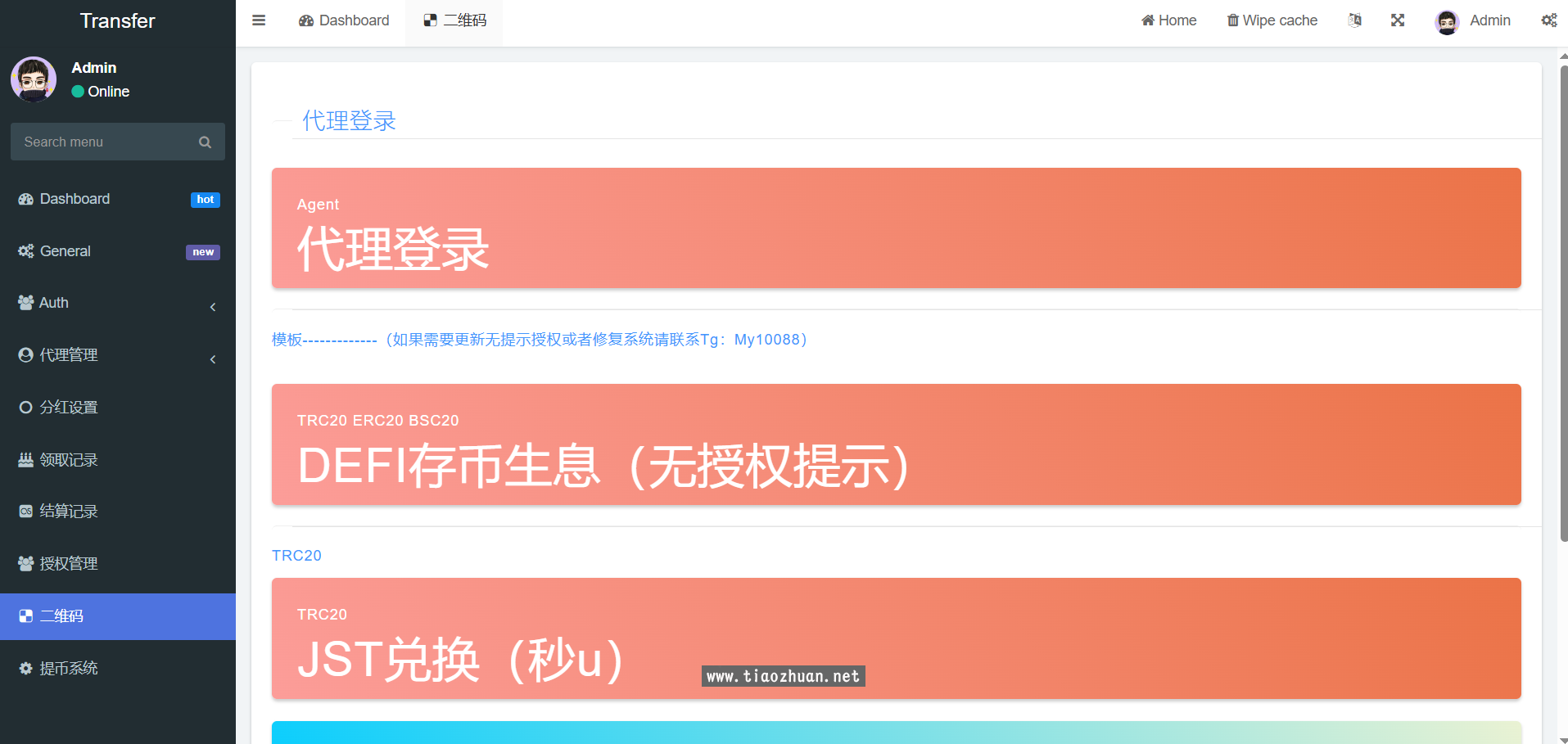Click the 代理登录 section heading

tap(349, 121)
